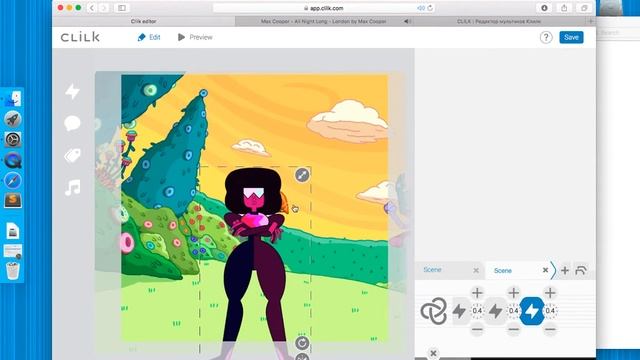This screenshot has width=640, height=360.
Task: Reload the page in Safari
Action: [430, 8]
